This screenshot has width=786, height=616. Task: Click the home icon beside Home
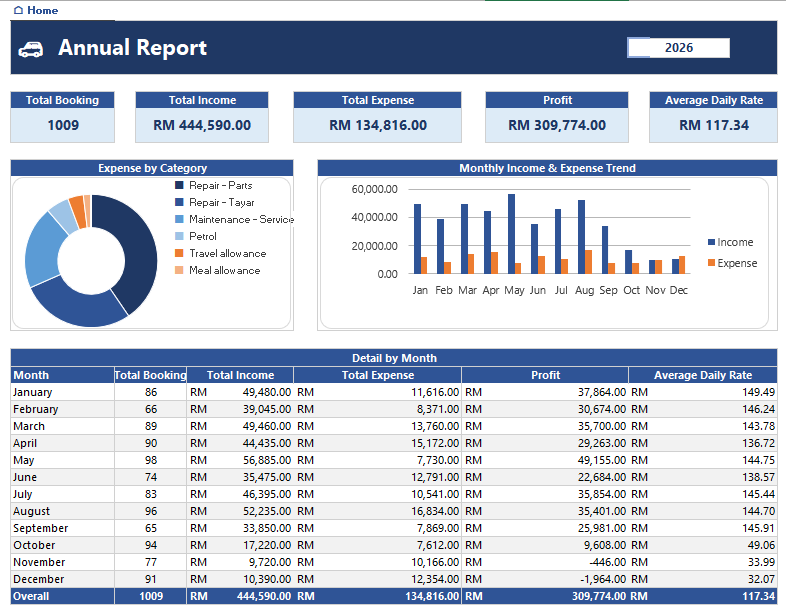coord(19,10)
